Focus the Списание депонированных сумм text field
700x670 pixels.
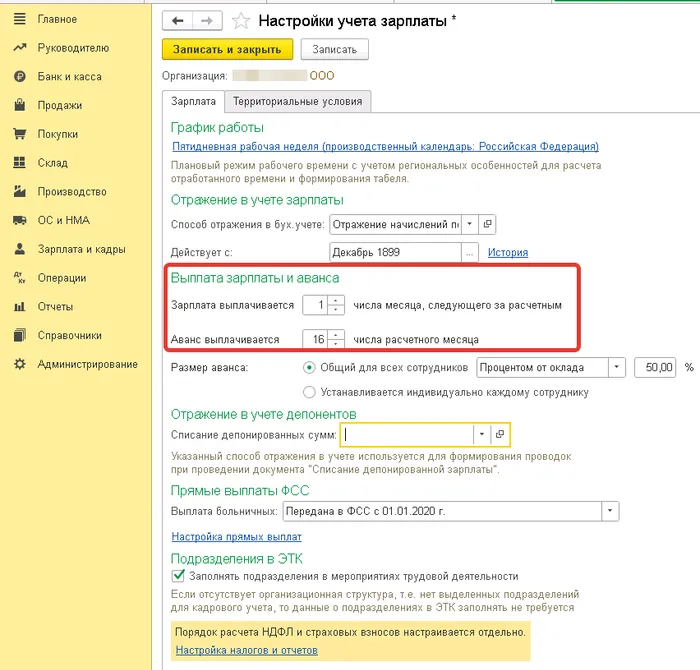(407, 434)
